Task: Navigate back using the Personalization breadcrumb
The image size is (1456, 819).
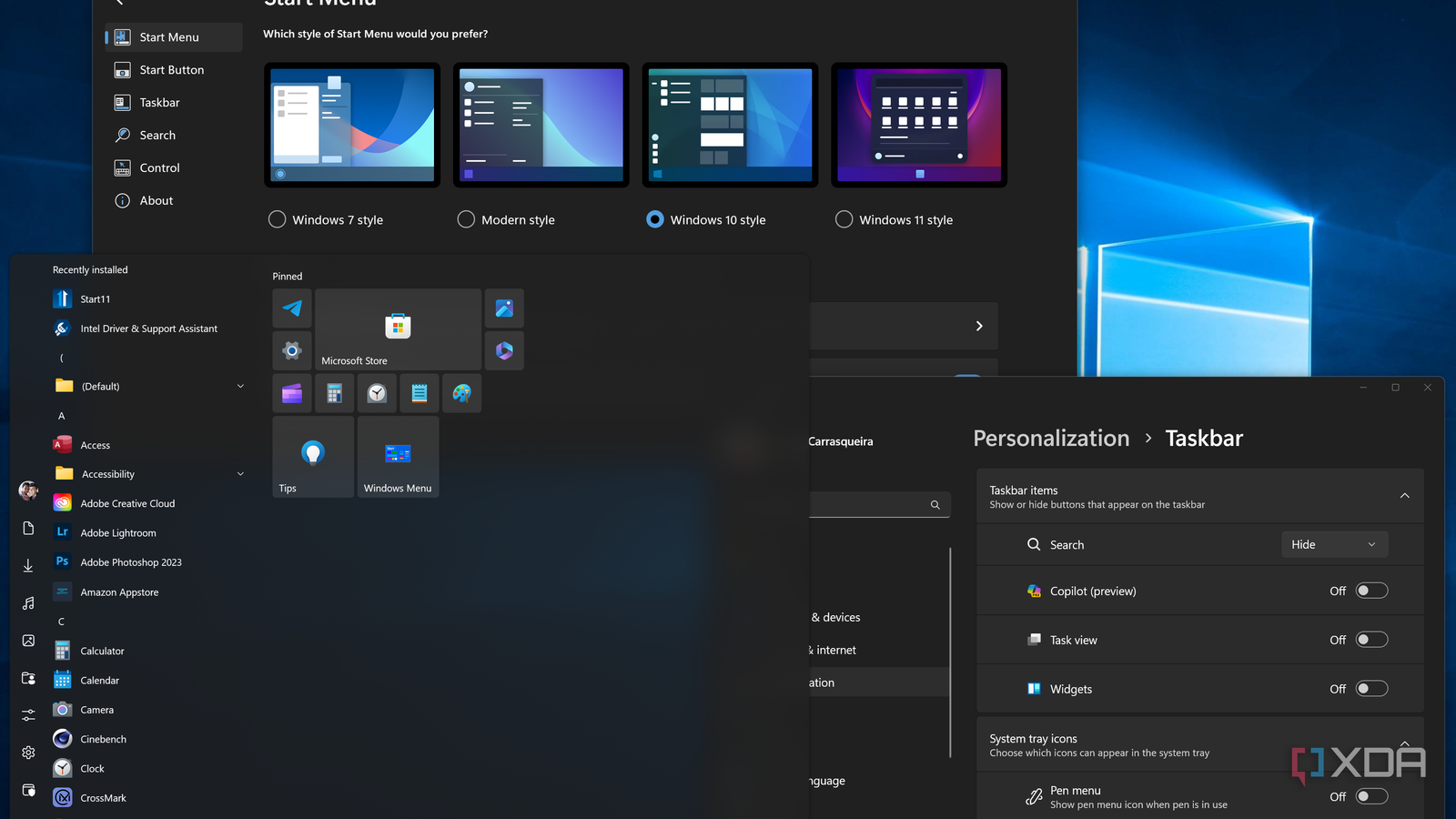Action: pyautogui.click(x=1051, y=438)
